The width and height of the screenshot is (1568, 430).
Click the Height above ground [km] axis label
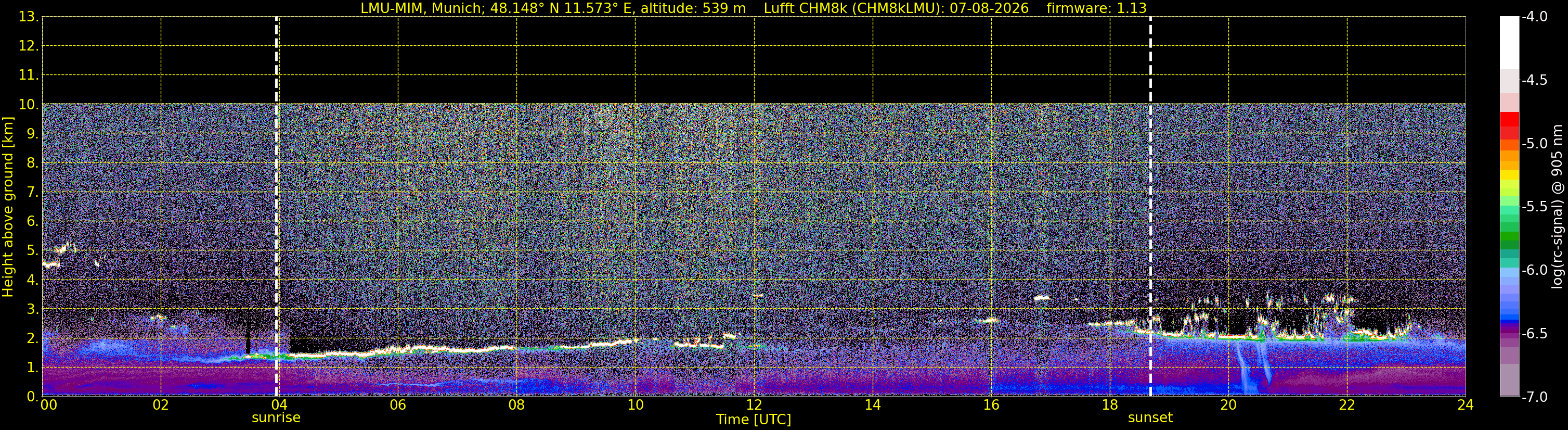pos(8,207)
